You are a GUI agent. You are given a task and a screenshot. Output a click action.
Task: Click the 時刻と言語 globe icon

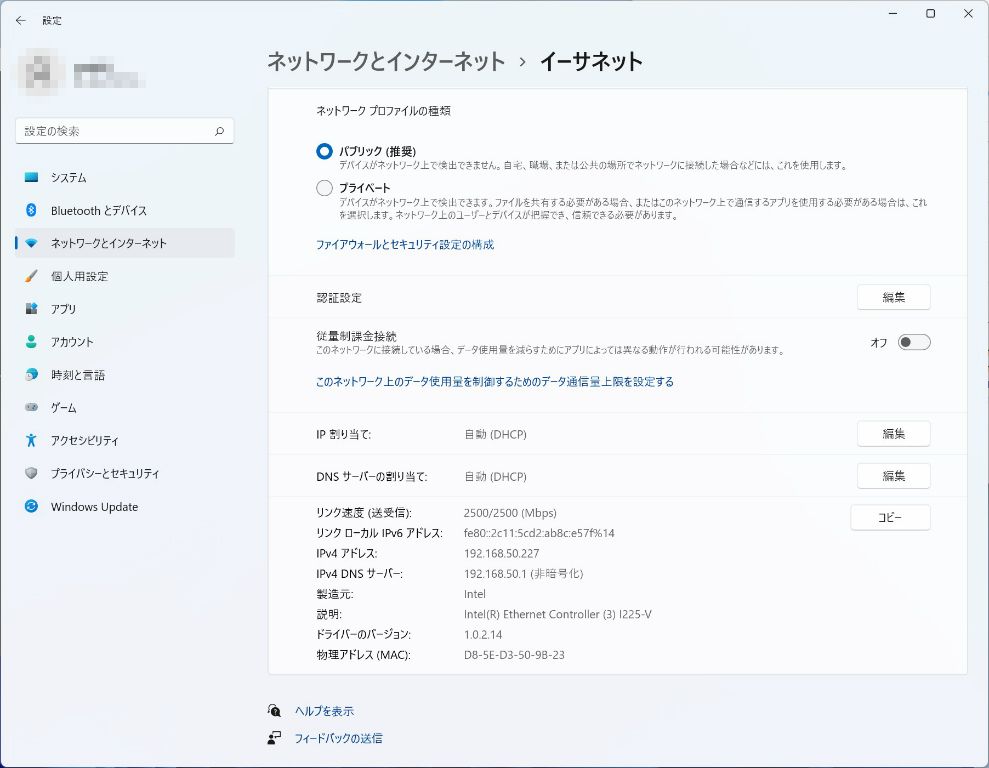32,375
